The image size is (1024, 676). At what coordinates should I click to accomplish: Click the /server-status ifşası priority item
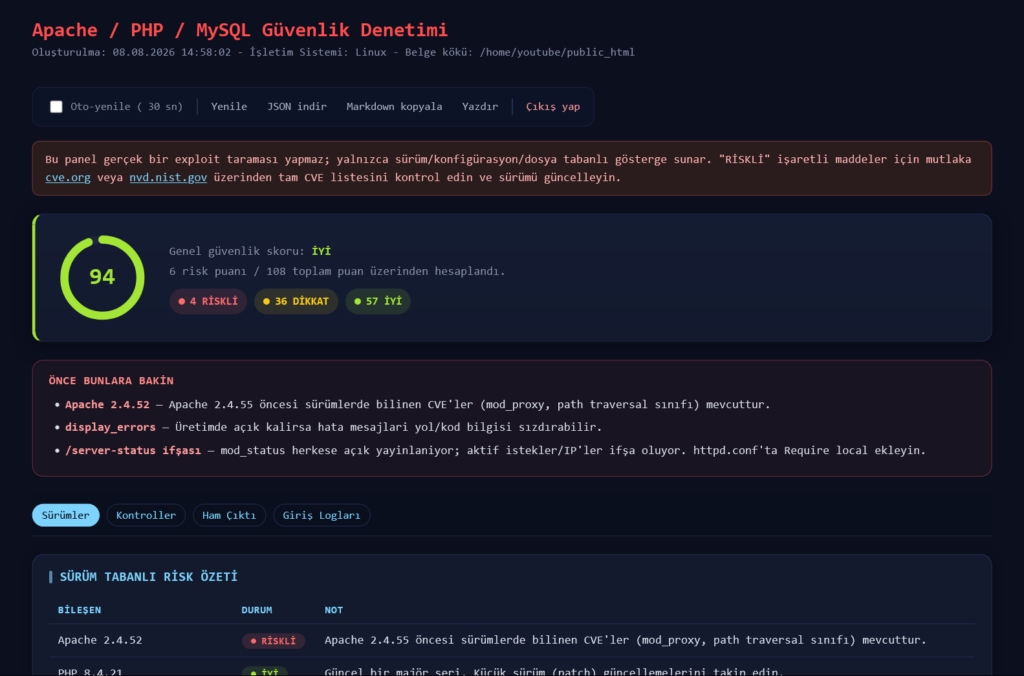pyautogui.click(x=133, y=450)
